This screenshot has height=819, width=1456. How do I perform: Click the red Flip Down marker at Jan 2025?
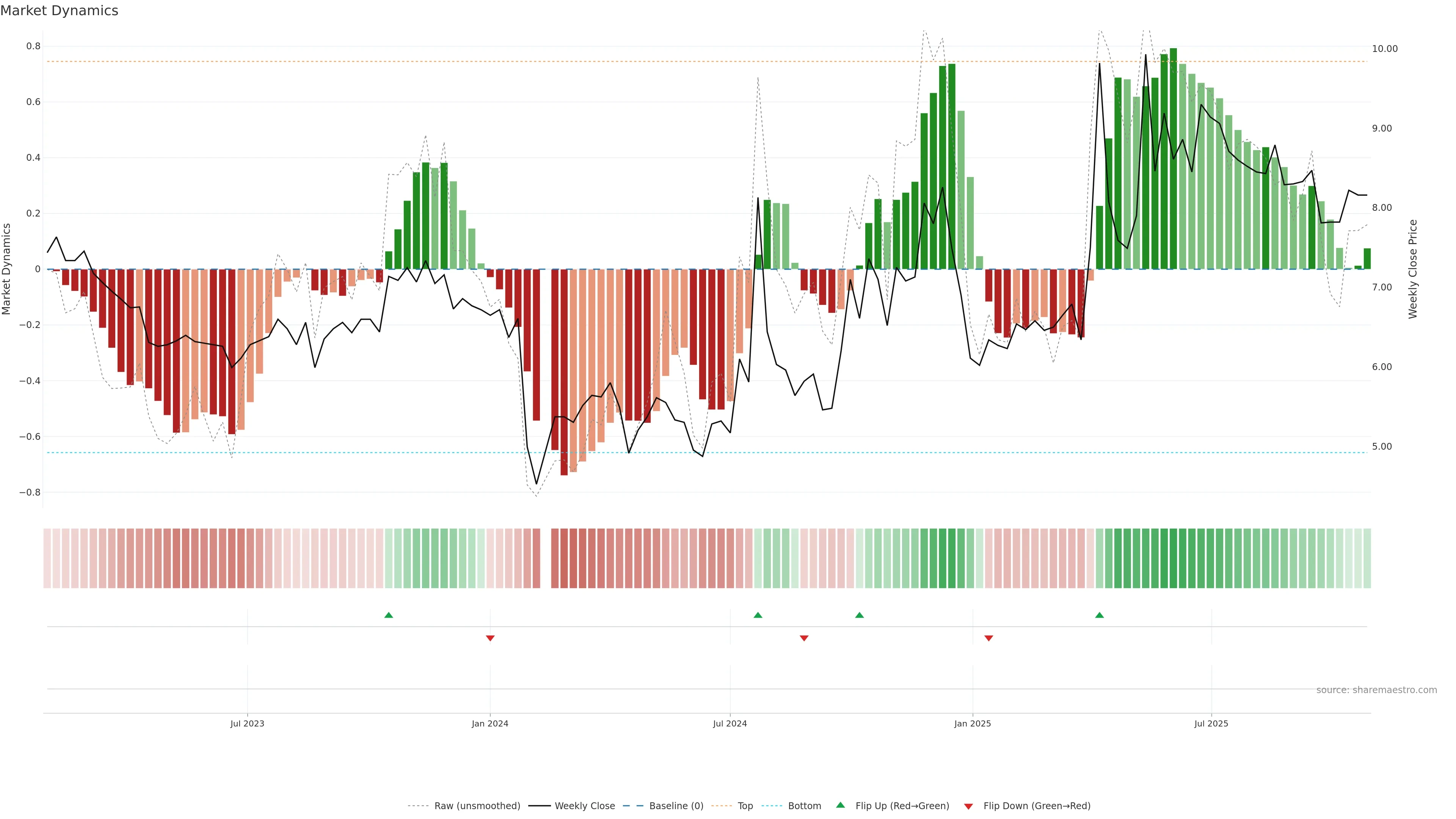pyautogui.click(x=988, y=638)
